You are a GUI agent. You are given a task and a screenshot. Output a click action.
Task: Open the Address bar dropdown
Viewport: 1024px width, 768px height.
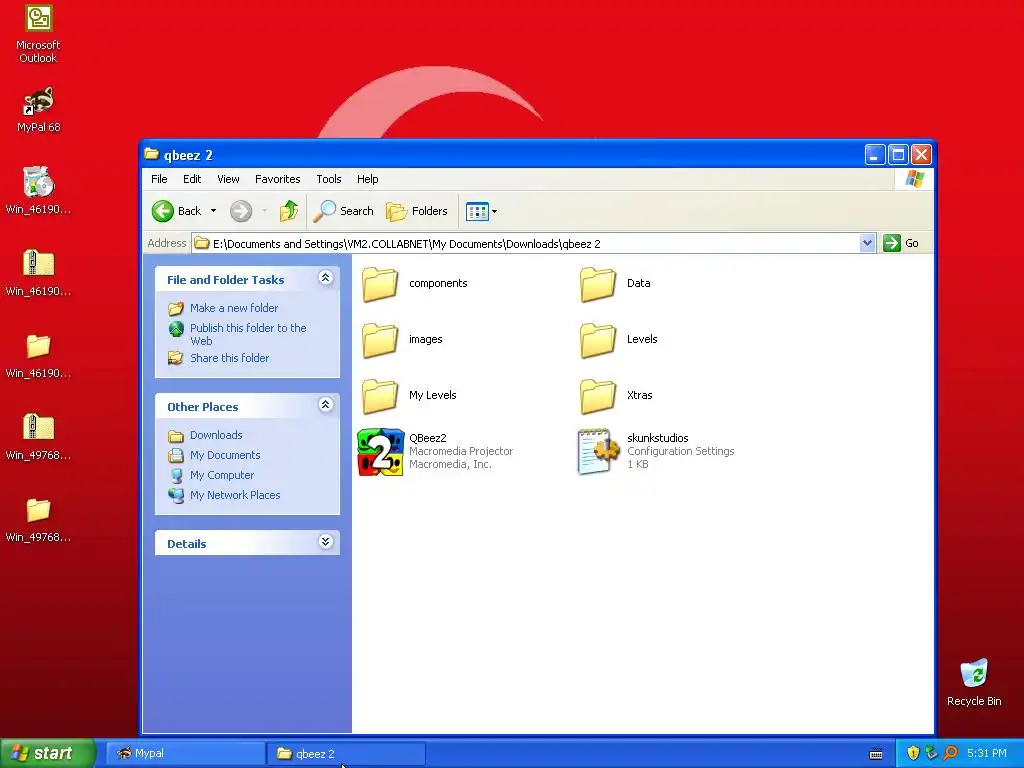867,243
